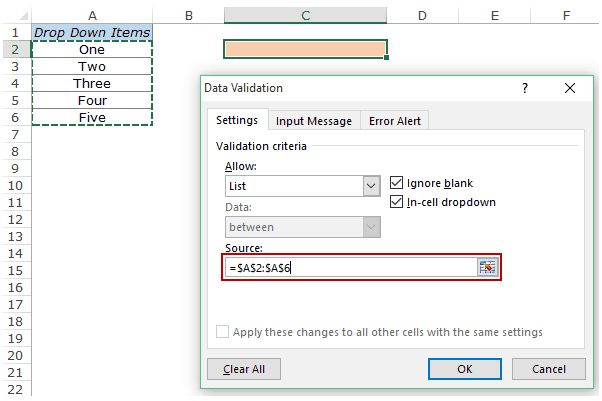Image resolution: width=602 pixels, height=401 pixels.
Task: Check Apply these changes to all other cells
Action: (222, 331)
